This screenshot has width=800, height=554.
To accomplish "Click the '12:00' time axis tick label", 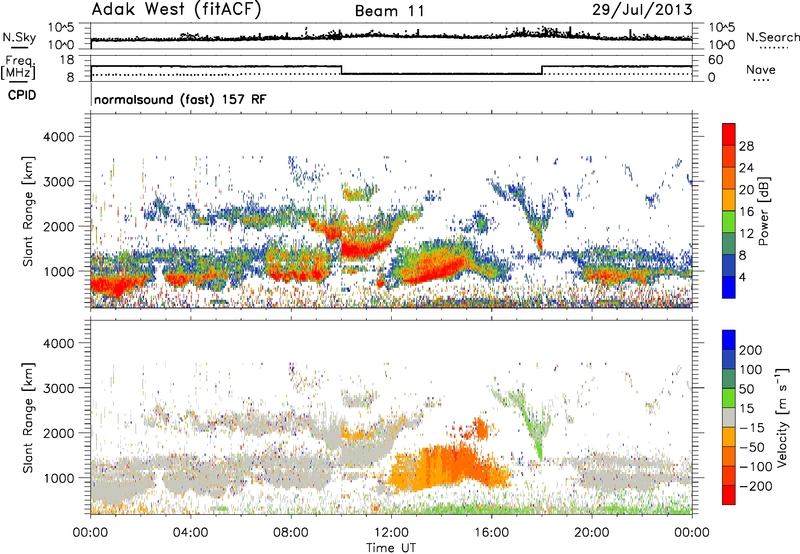I will coord(391,533).
